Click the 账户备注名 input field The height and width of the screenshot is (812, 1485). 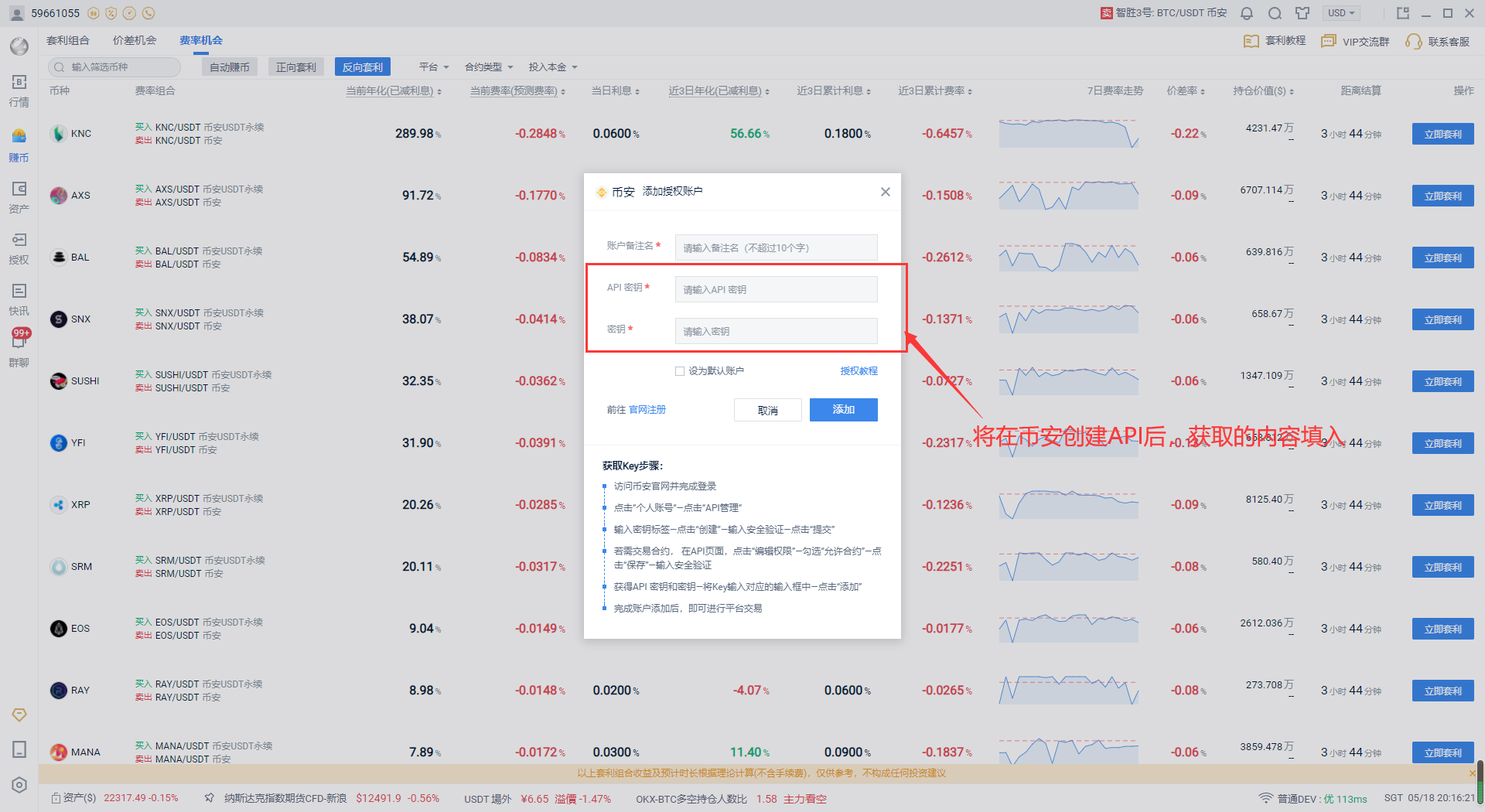click(777, 247)
